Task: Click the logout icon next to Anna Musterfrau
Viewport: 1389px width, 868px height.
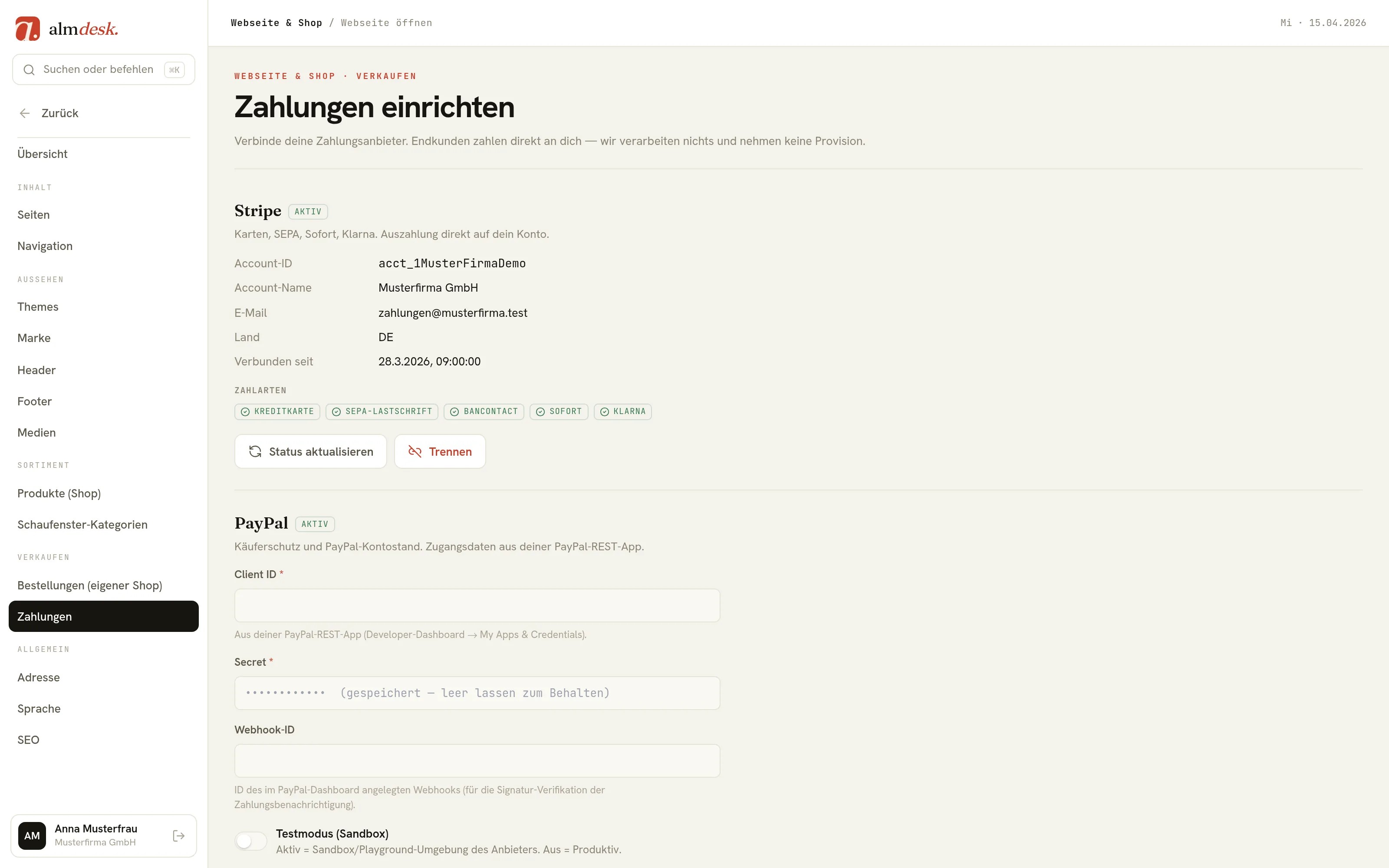Action: pyautogui.click(x=178, y=835)
